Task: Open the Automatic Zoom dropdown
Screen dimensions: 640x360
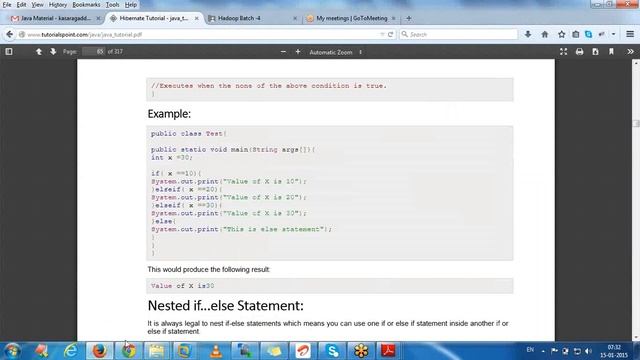Action: pyautogui.click(x=336, y=52)
